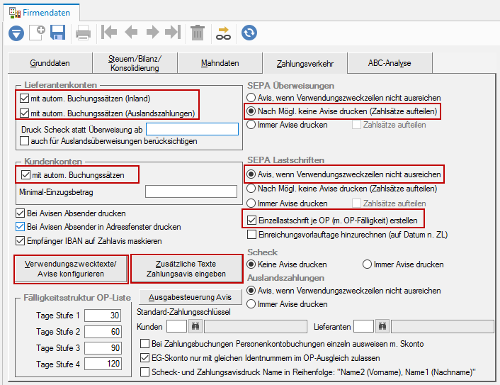Select SEPA Überweisungen Nach Mögl. keine Avise drucken
Viewport: 500px width, 385px height.
pos(251,111)
